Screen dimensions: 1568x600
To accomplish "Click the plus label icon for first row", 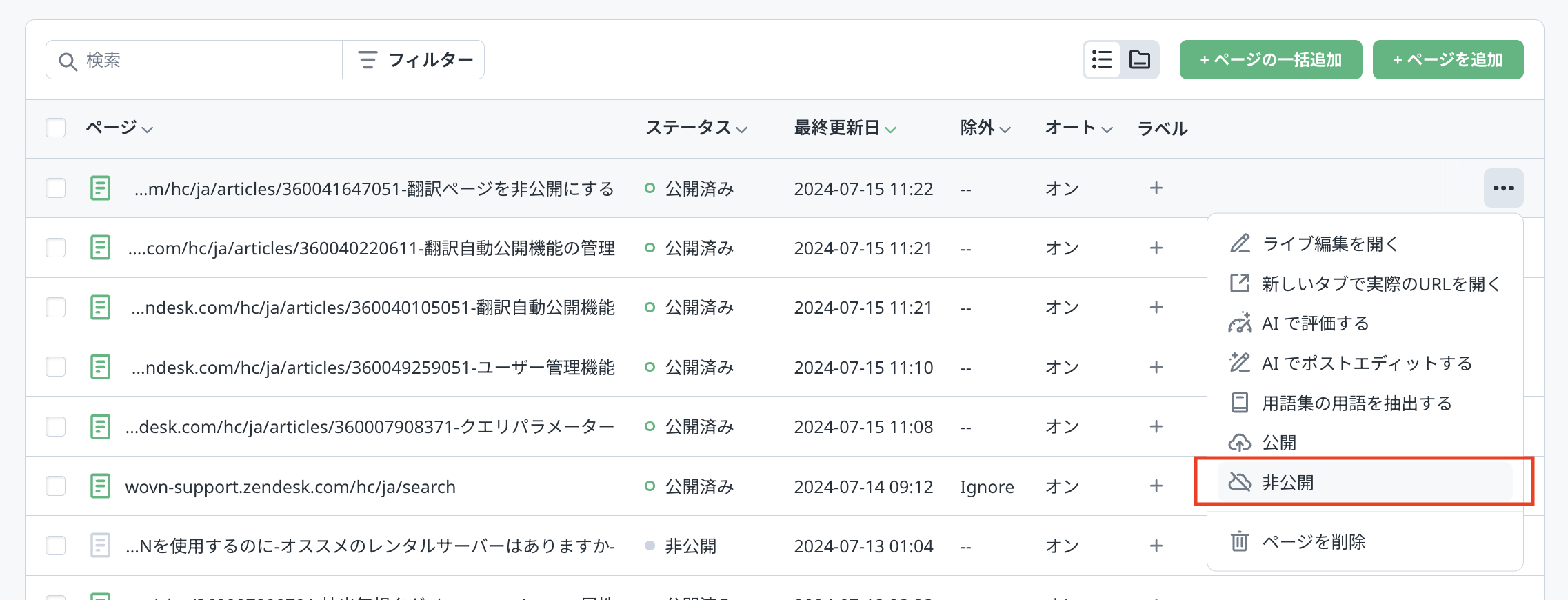I will (1156, 188).
